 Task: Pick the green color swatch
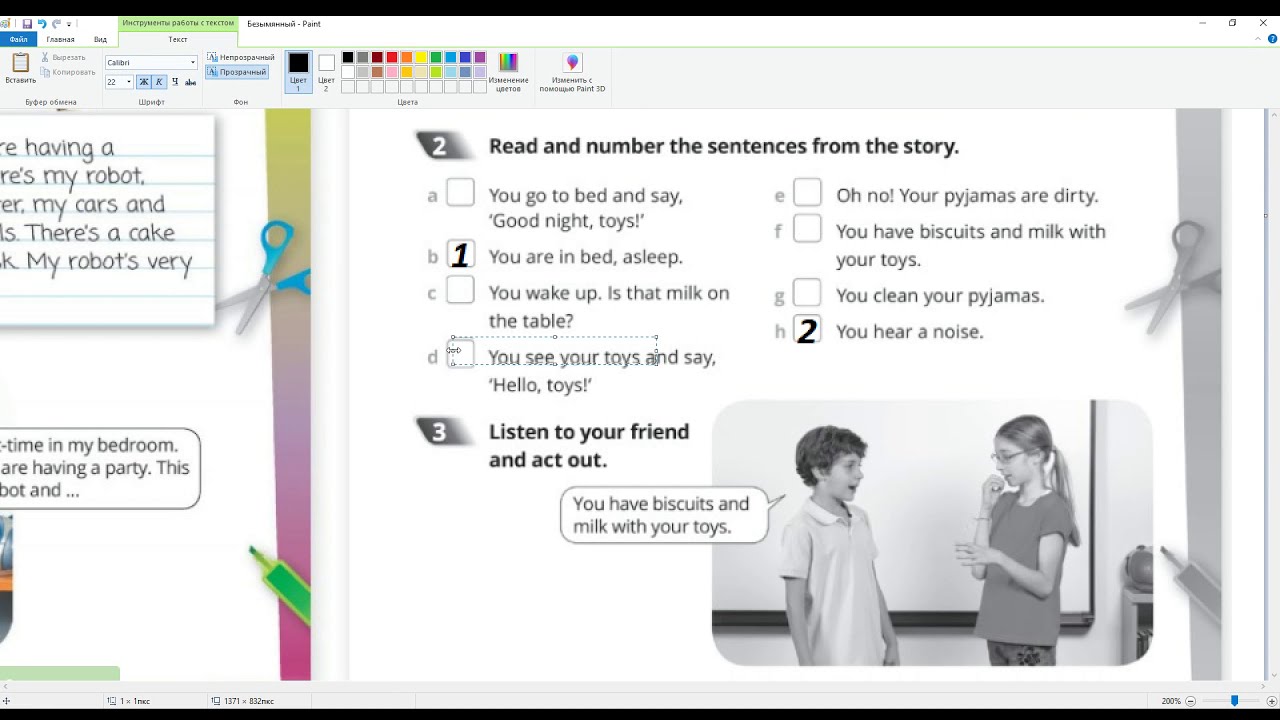436,57
